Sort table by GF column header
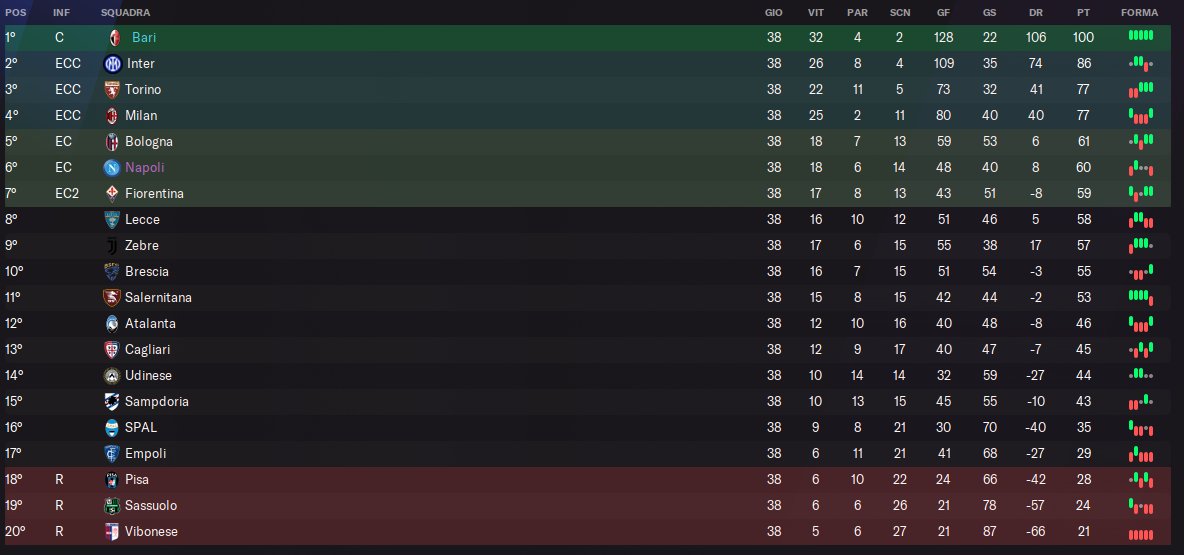This screenshot has width=1184, height=555. [x=943, y=13]
